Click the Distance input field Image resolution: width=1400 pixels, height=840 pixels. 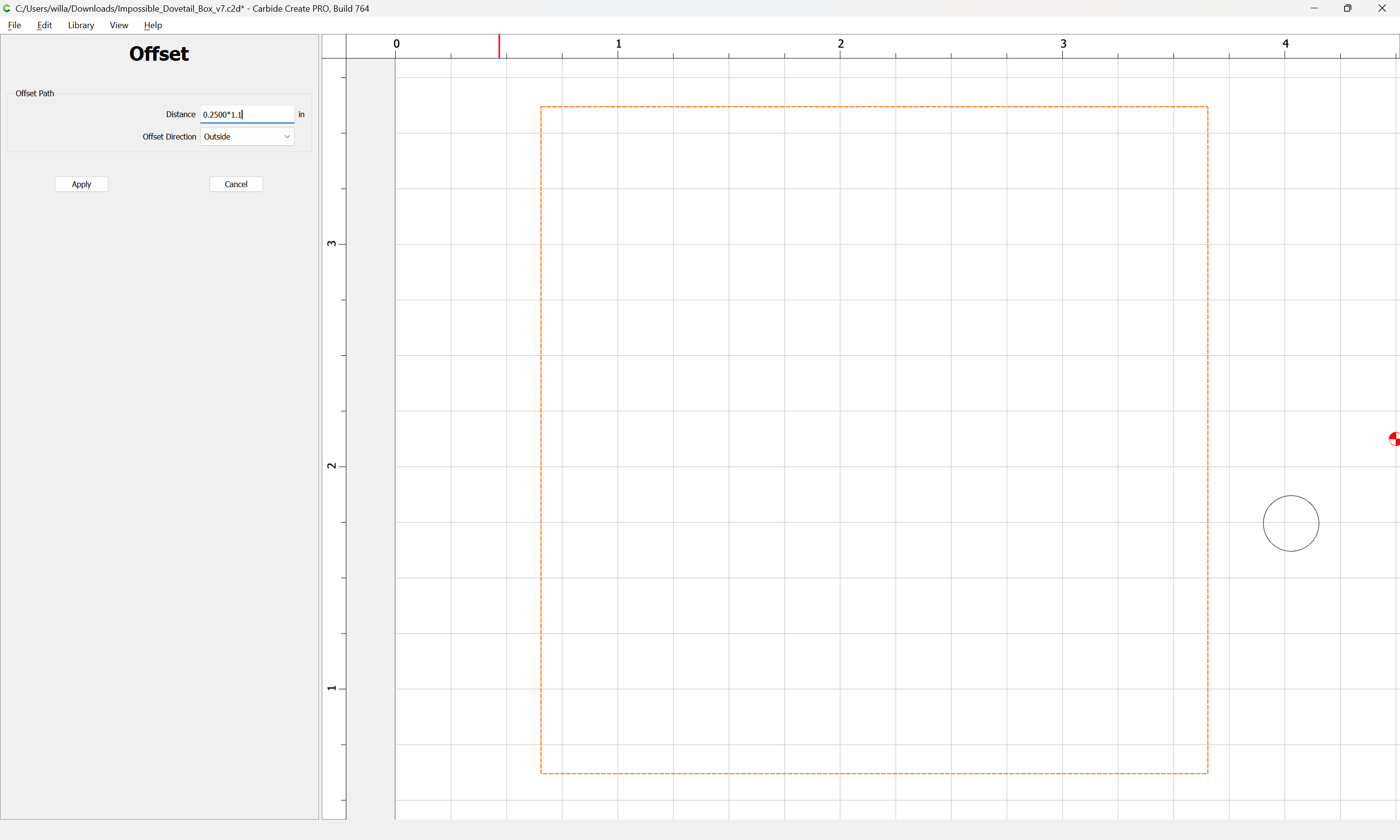[247, 114]
